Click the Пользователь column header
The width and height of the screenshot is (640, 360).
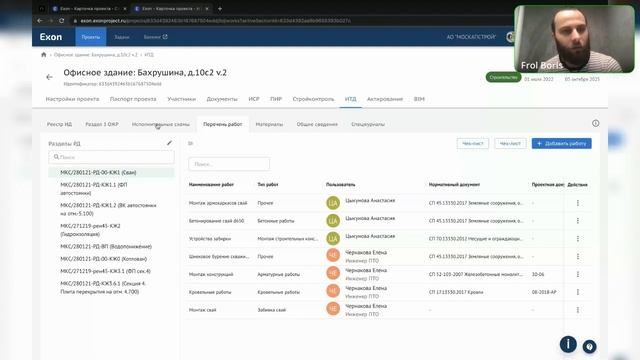click(340, 184)
